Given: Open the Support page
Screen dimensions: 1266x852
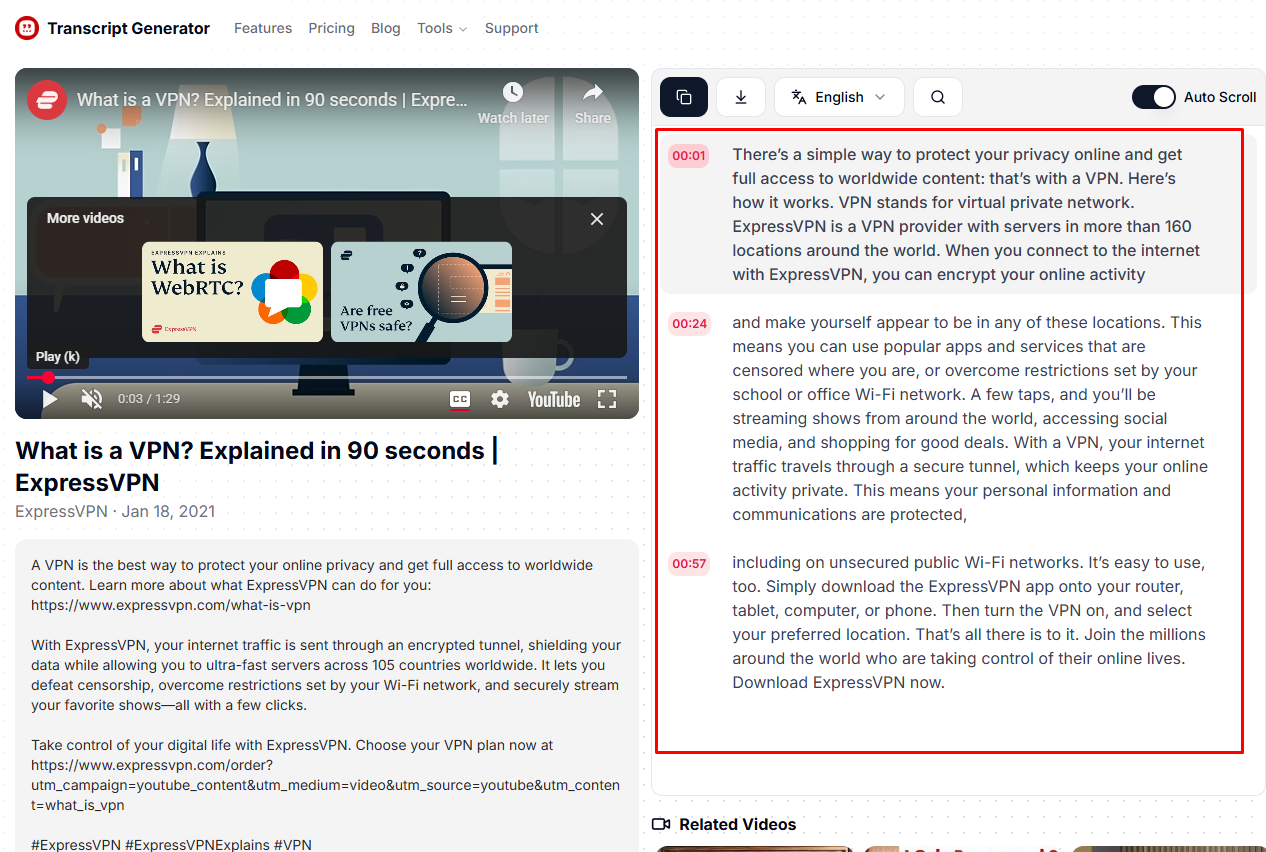Looking at the screenshot, I should 512,28.
